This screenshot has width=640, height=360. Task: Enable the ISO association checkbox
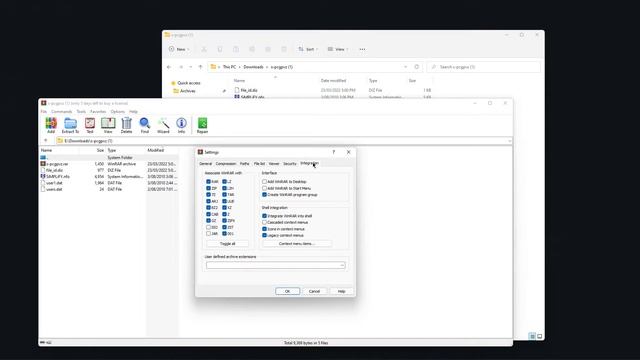209,227
